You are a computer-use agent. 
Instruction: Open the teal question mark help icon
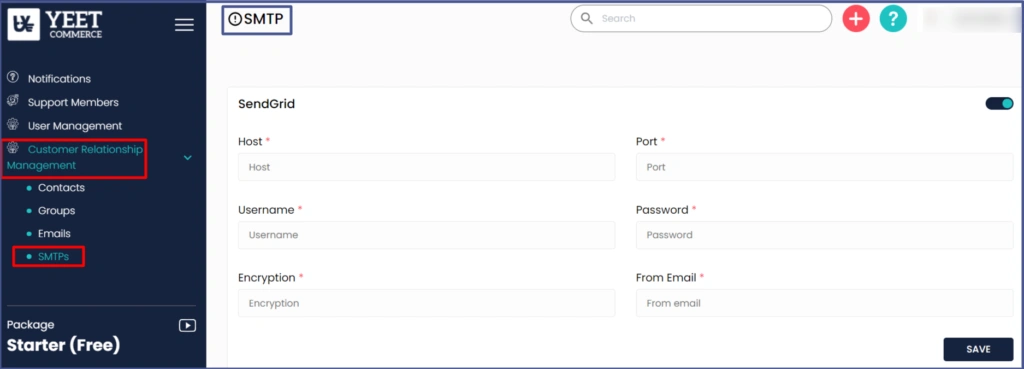893,19
